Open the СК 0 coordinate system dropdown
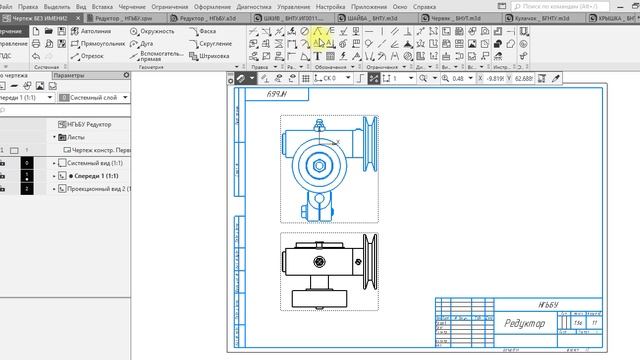 click(348, 78)
